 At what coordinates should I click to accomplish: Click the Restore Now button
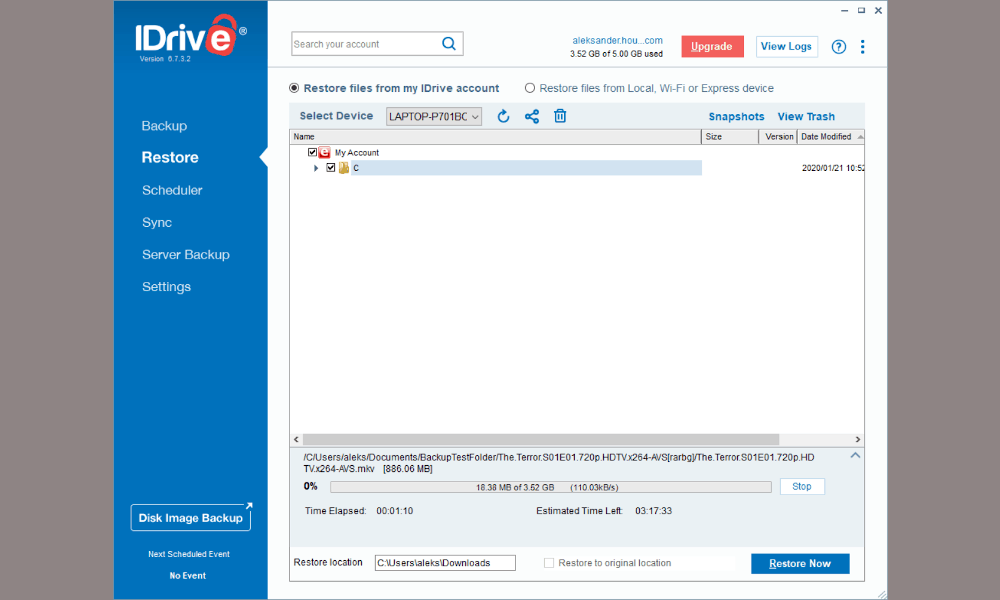coord(800,564)
